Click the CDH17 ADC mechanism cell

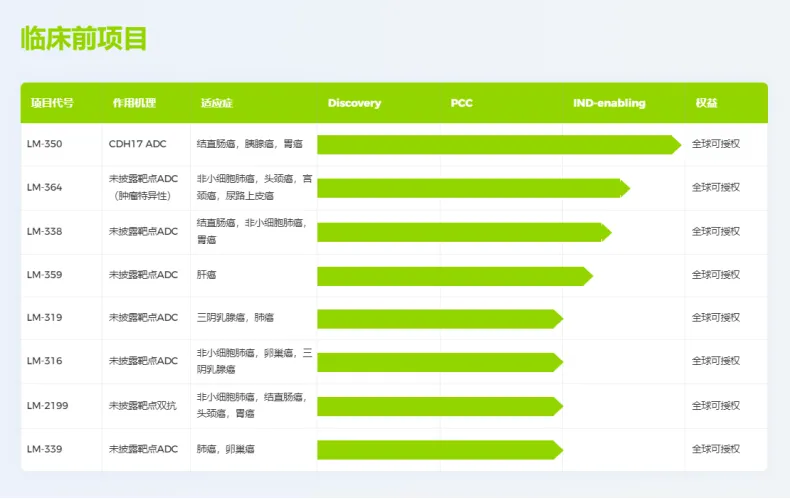[138, 144]
